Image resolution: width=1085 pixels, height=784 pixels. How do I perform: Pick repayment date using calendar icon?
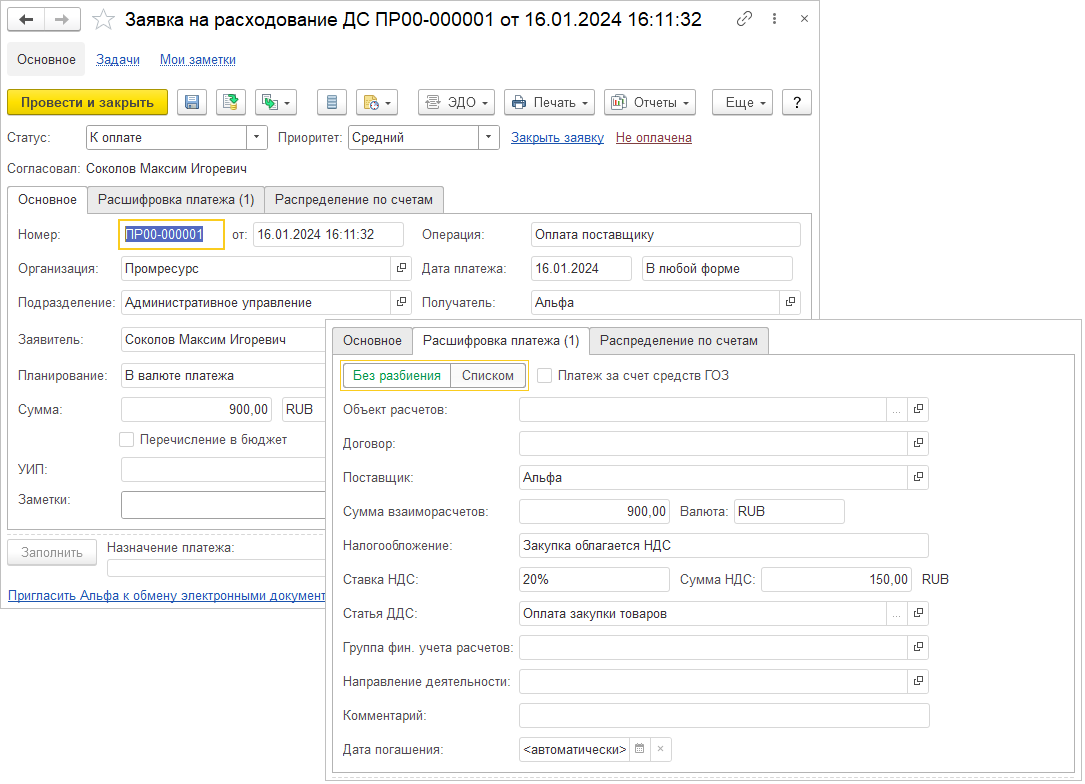coord(640,749)
